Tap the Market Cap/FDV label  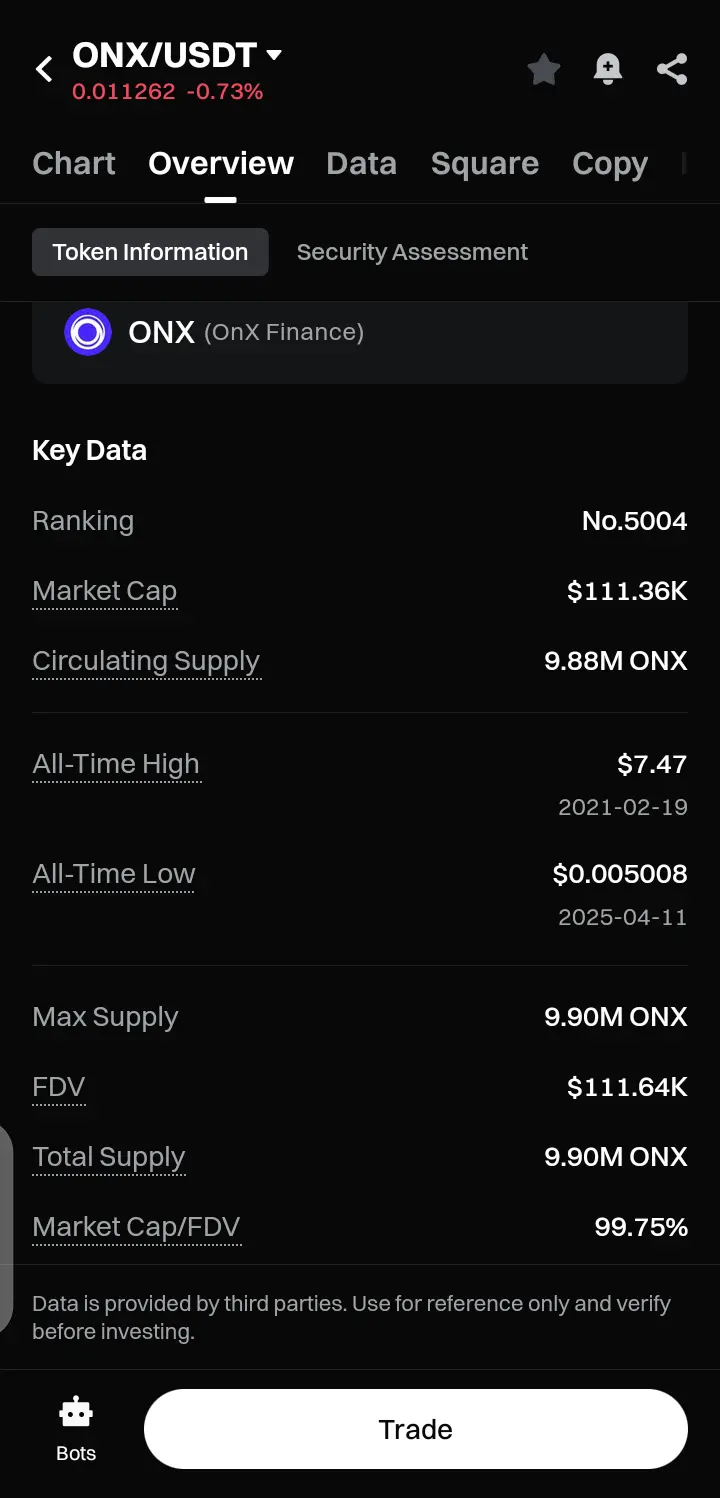click(x=136, y=1227)
